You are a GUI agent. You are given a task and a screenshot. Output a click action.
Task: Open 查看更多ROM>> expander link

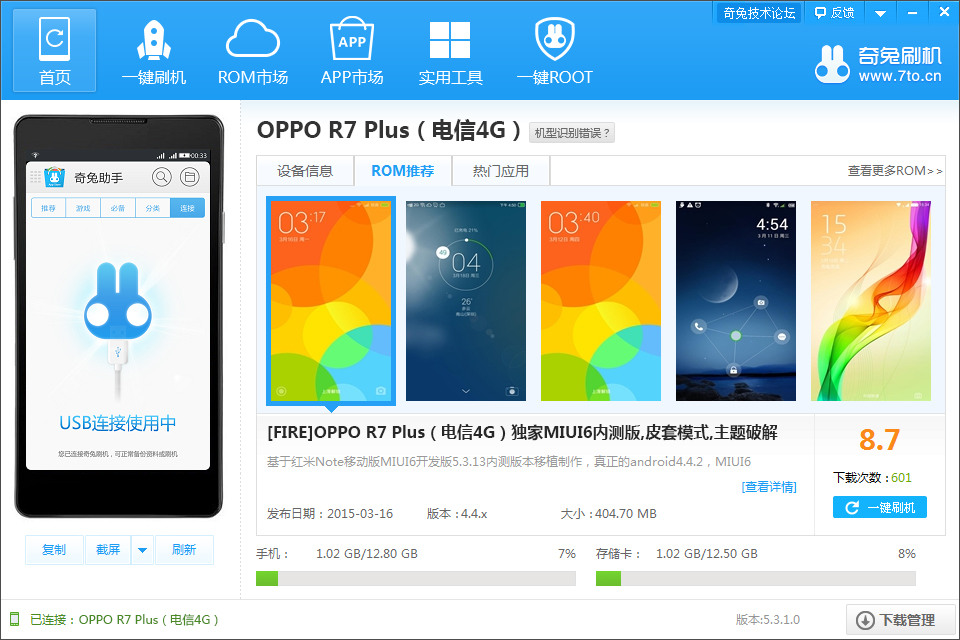click(894, 171)
